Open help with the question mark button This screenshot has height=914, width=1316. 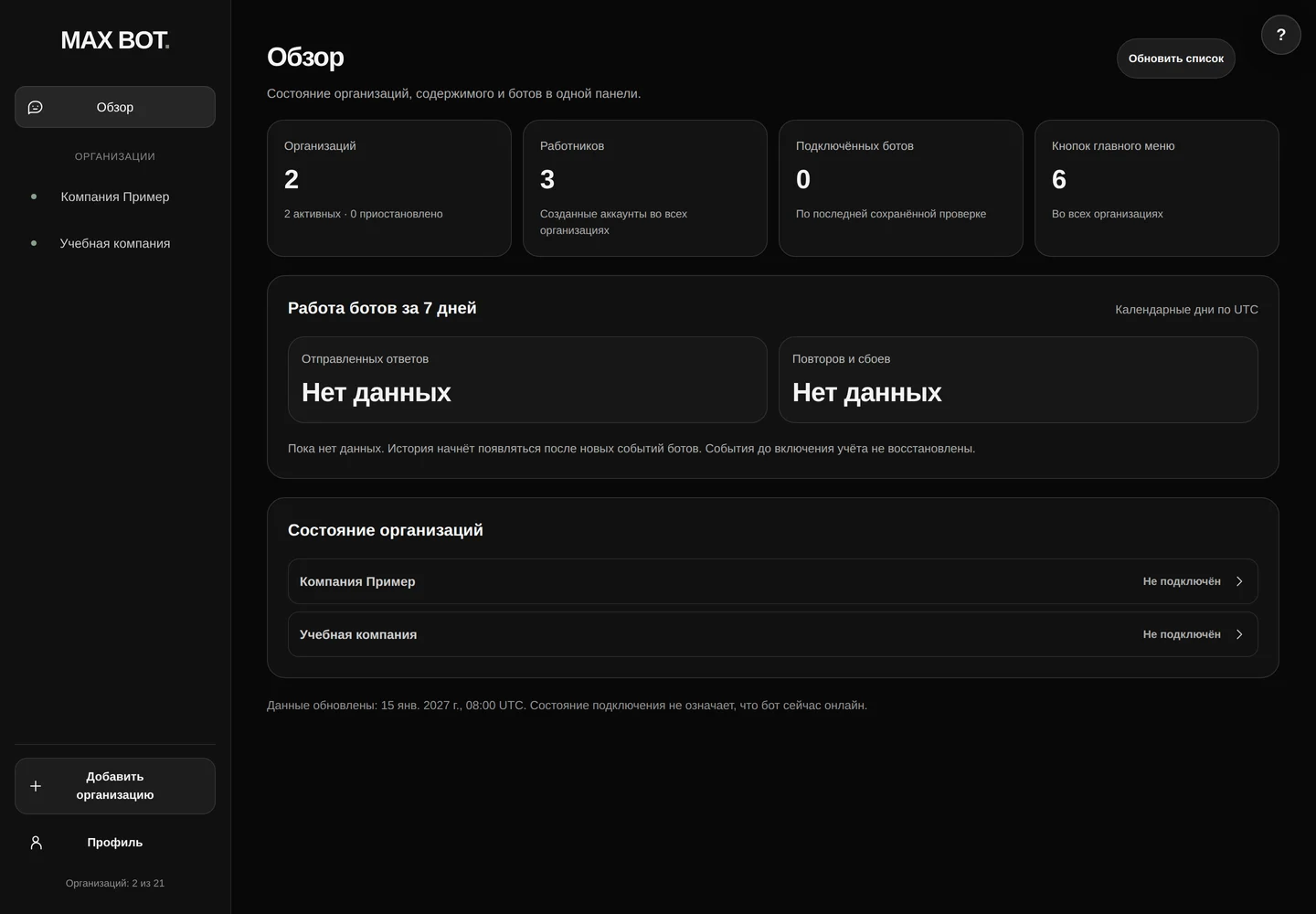point(1281,35)
